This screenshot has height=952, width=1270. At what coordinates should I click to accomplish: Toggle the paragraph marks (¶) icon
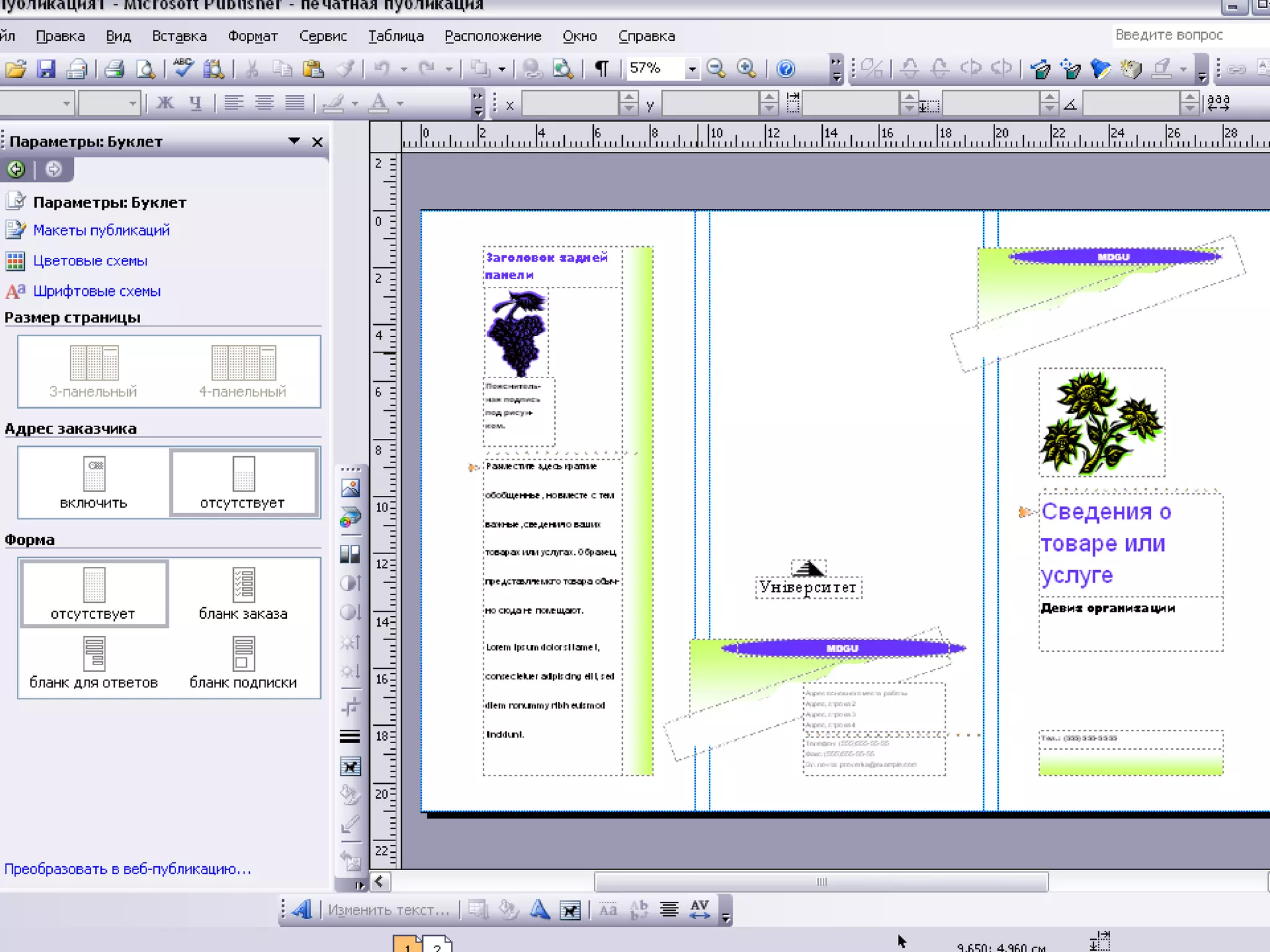point(601,69)
